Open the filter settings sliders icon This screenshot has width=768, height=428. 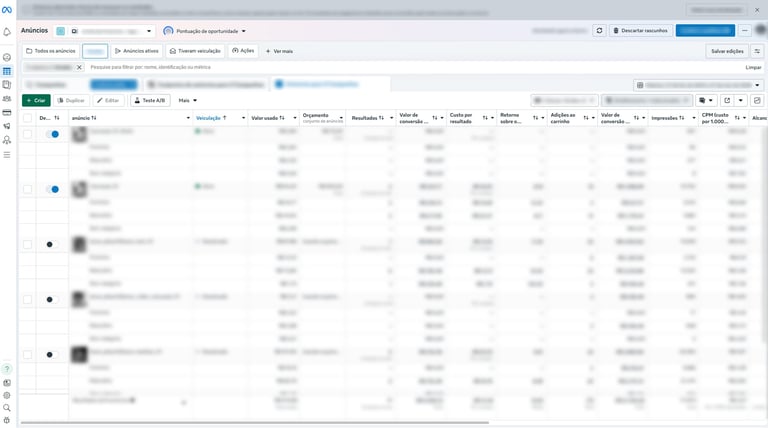(757, 51)
